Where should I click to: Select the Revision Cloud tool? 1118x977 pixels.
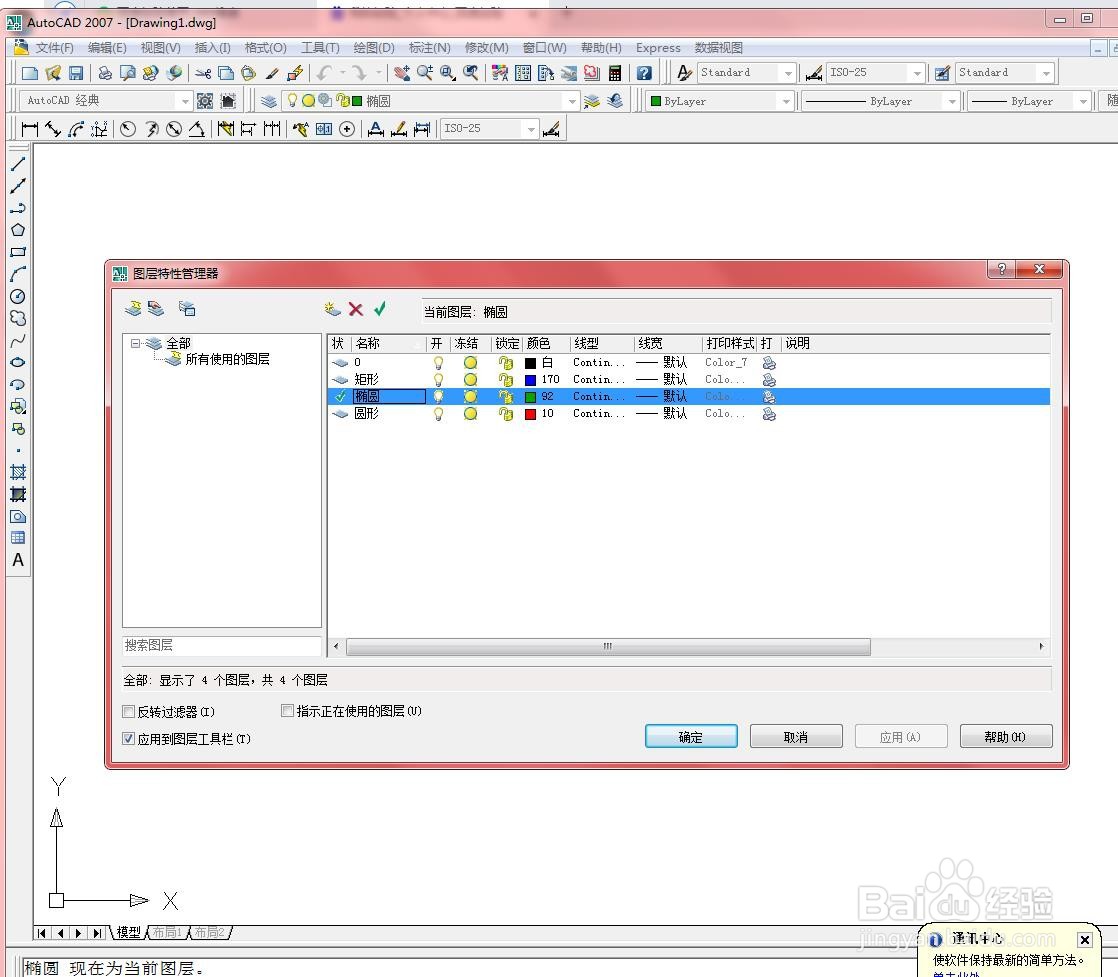click(18, 318)
